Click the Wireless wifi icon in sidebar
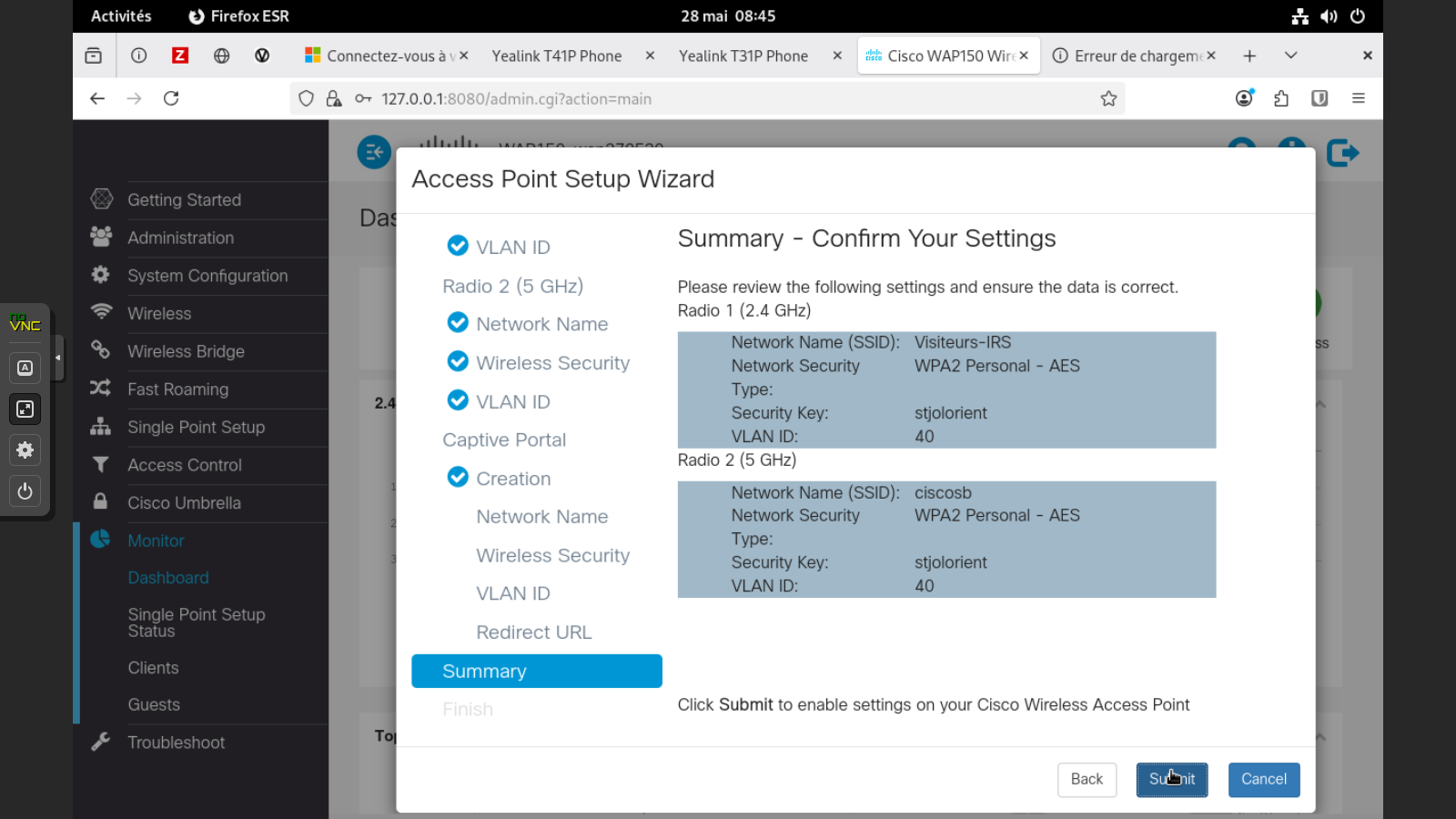Screen dimensions: 1456x819 coord(101,312)
